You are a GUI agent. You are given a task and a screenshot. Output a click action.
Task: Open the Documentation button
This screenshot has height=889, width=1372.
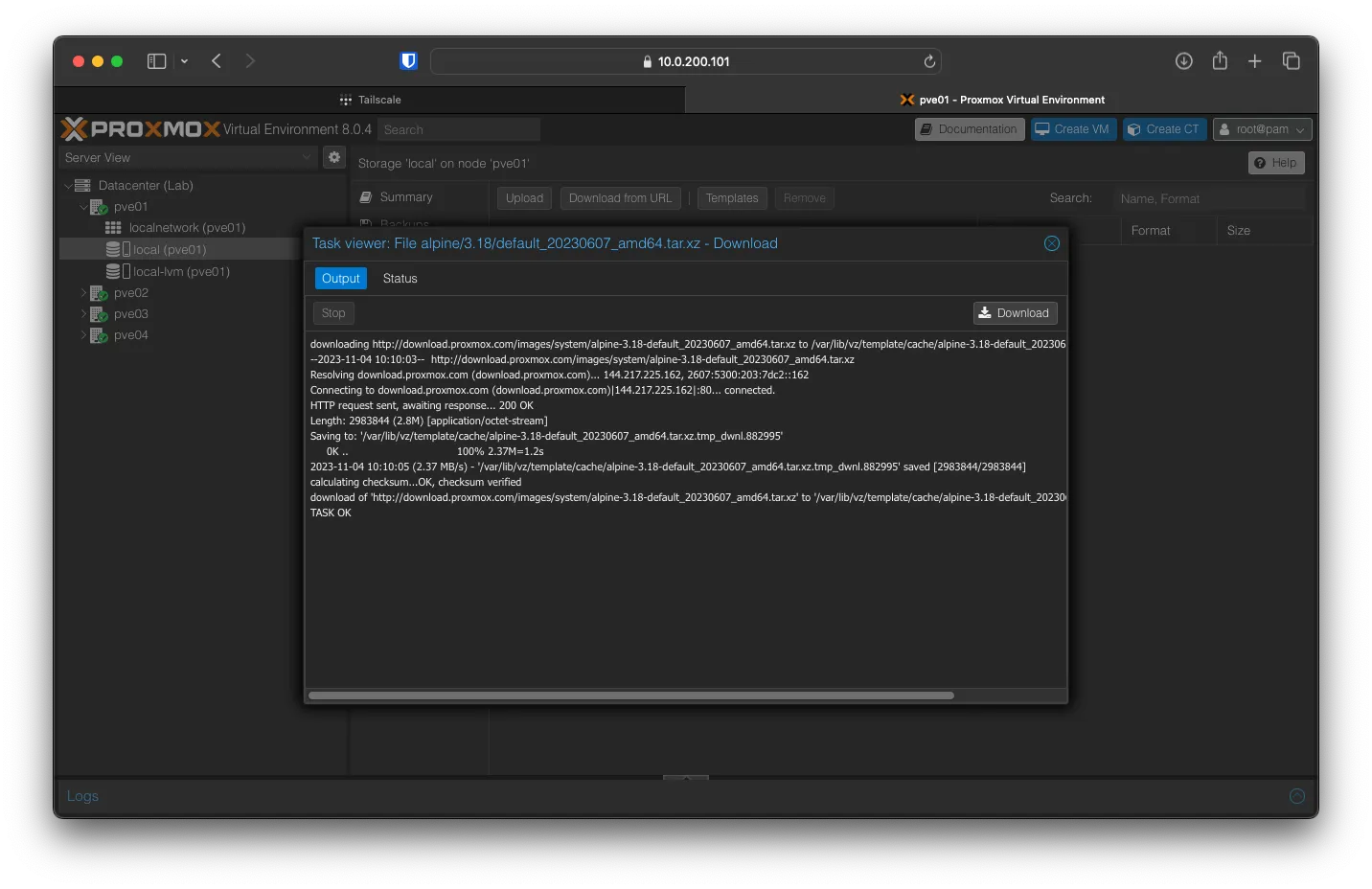pyautogui.click(x=970, y=129)
